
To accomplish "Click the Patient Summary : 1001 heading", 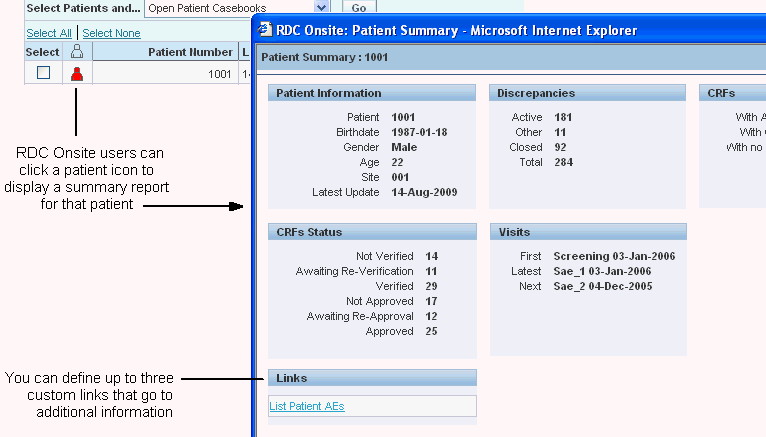I will click(324, 57).
